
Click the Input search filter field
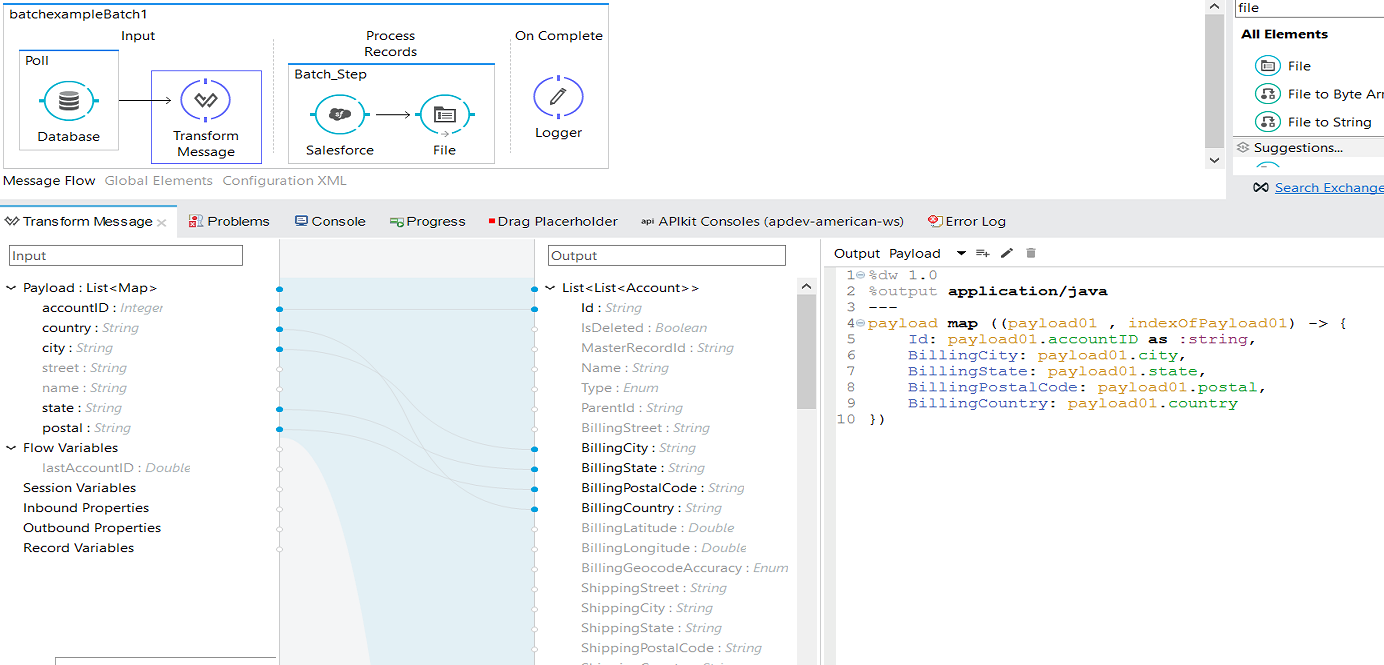125,256
